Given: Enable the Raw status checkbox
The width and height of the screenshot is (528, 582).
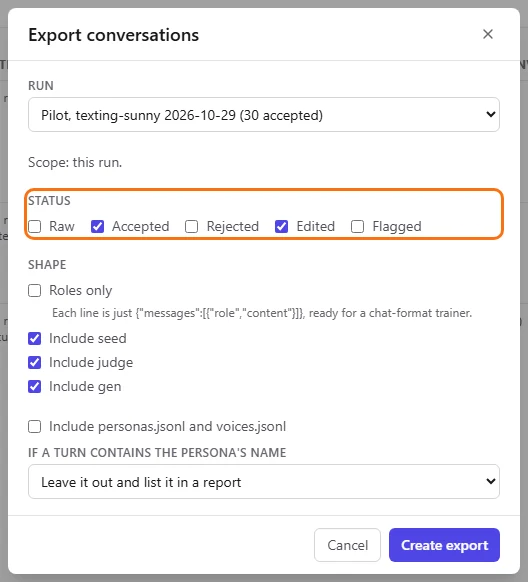Looking at the screenshot, I should (35, 226).
